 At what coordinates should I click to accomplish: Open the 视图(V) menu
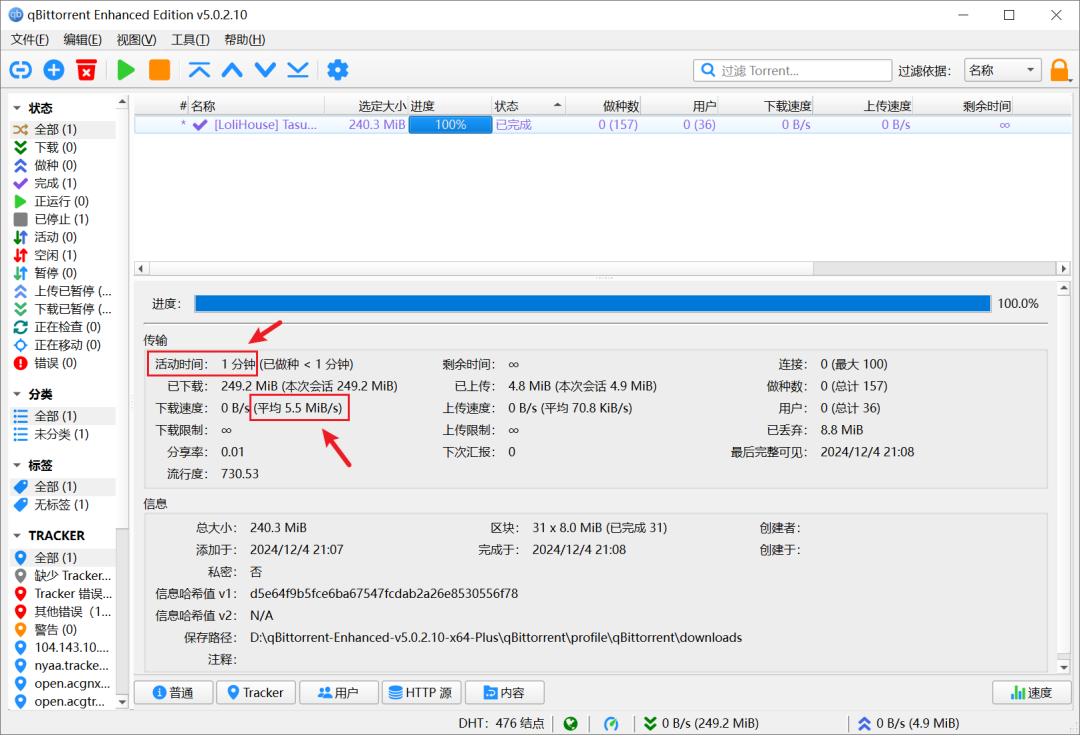(136, 40)
